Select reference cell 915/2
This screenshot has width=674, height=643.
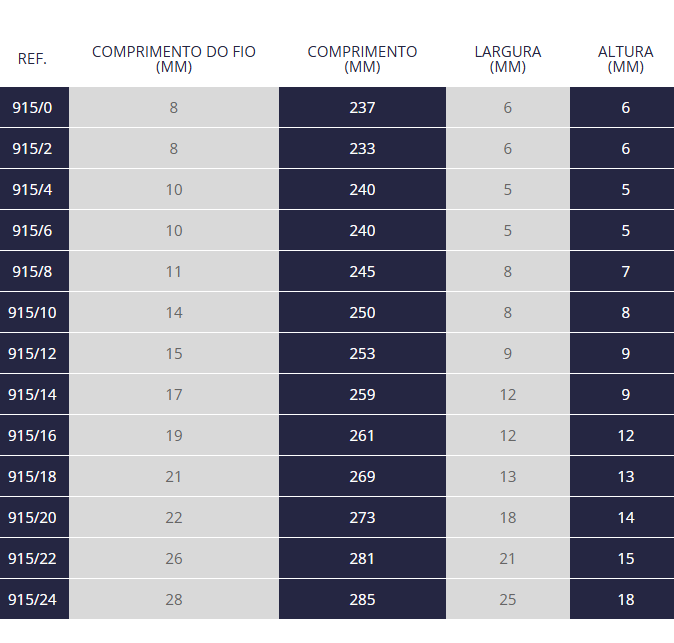(34, 148)
